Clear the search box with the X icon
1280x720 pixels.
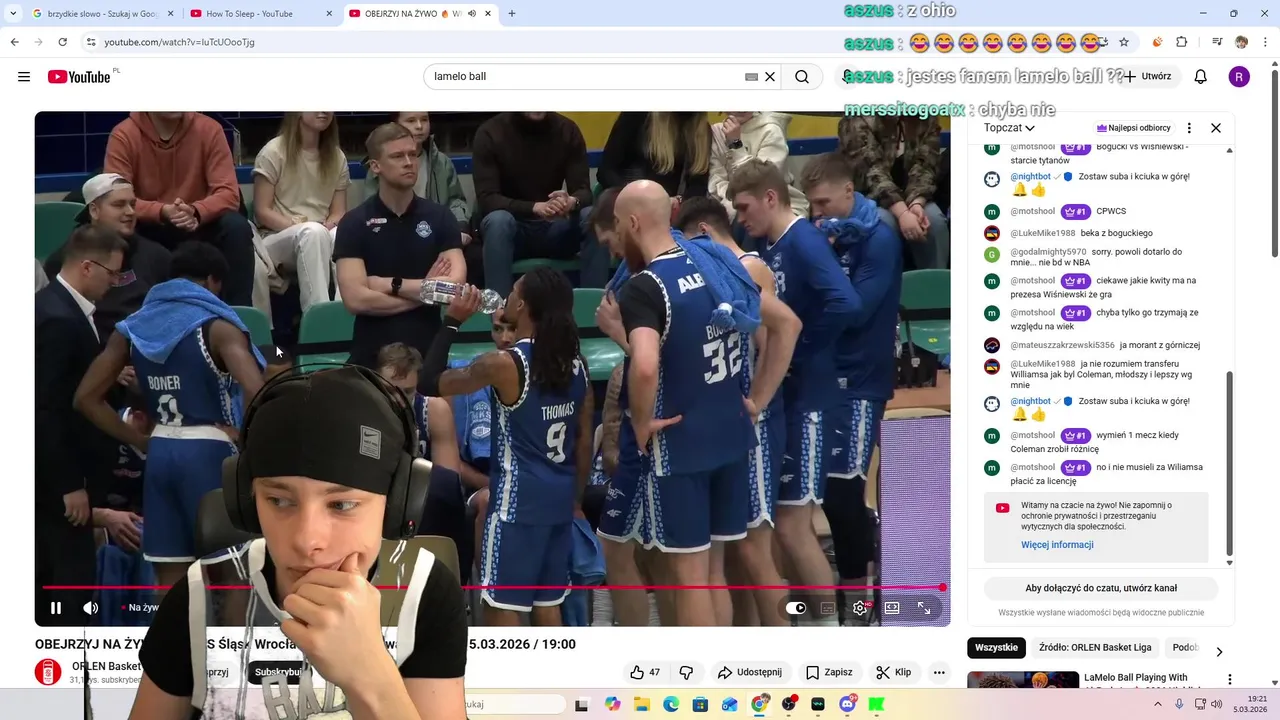point(770,77)
